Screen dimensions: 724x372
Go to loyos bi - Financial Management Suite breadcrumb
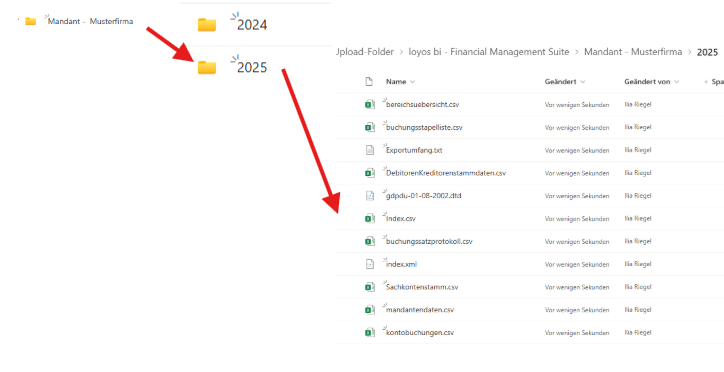489,52
